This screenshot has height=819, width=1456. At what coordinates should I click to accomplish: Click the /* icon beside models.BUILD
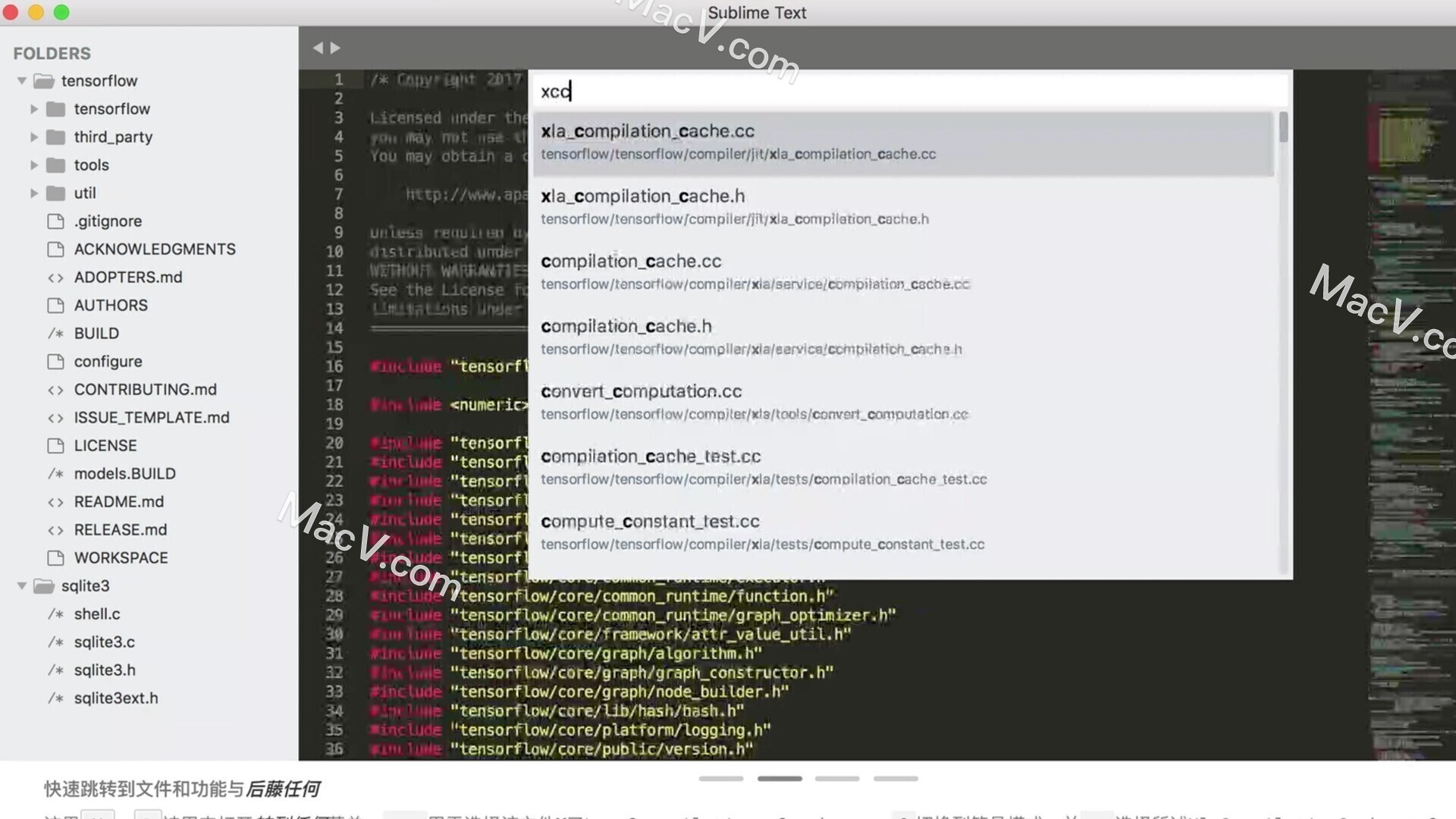coord(56,473)
